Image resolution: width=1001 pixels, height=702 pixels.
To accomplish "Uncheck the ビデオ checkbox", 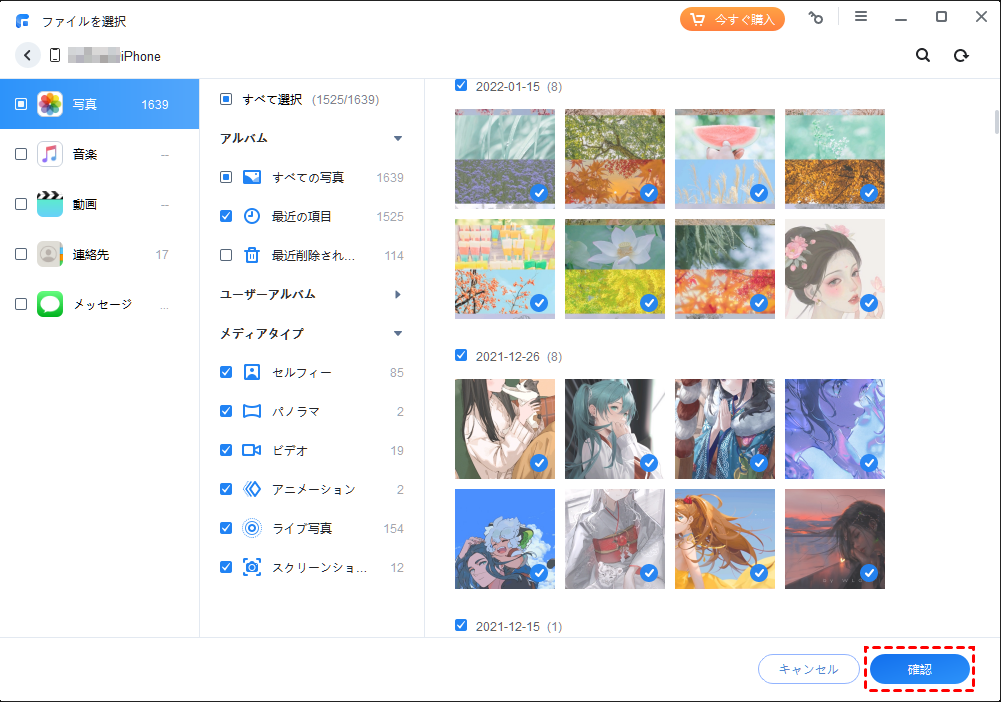I will (226, 450).
